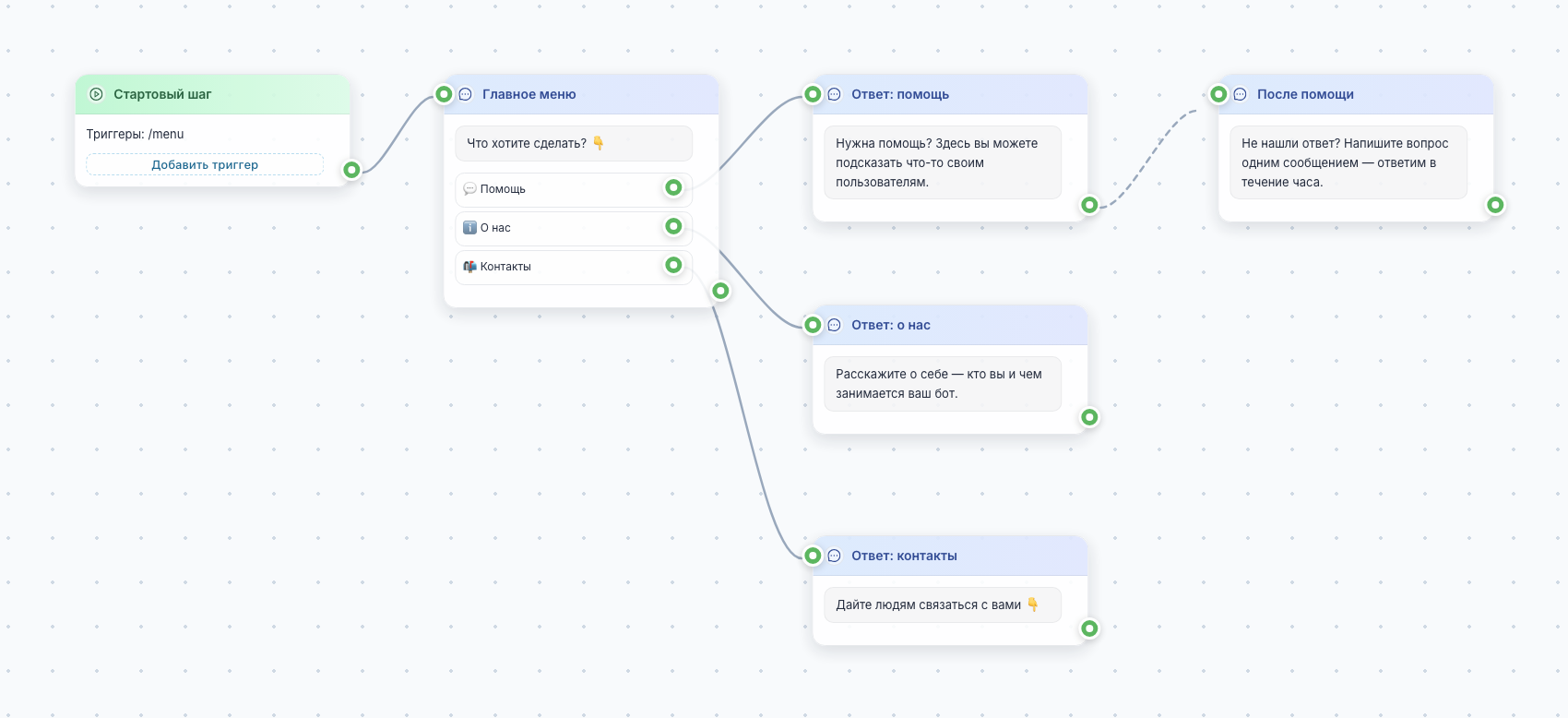Click the chat icon beside Ответ: контакты

(x=835, y=556)
